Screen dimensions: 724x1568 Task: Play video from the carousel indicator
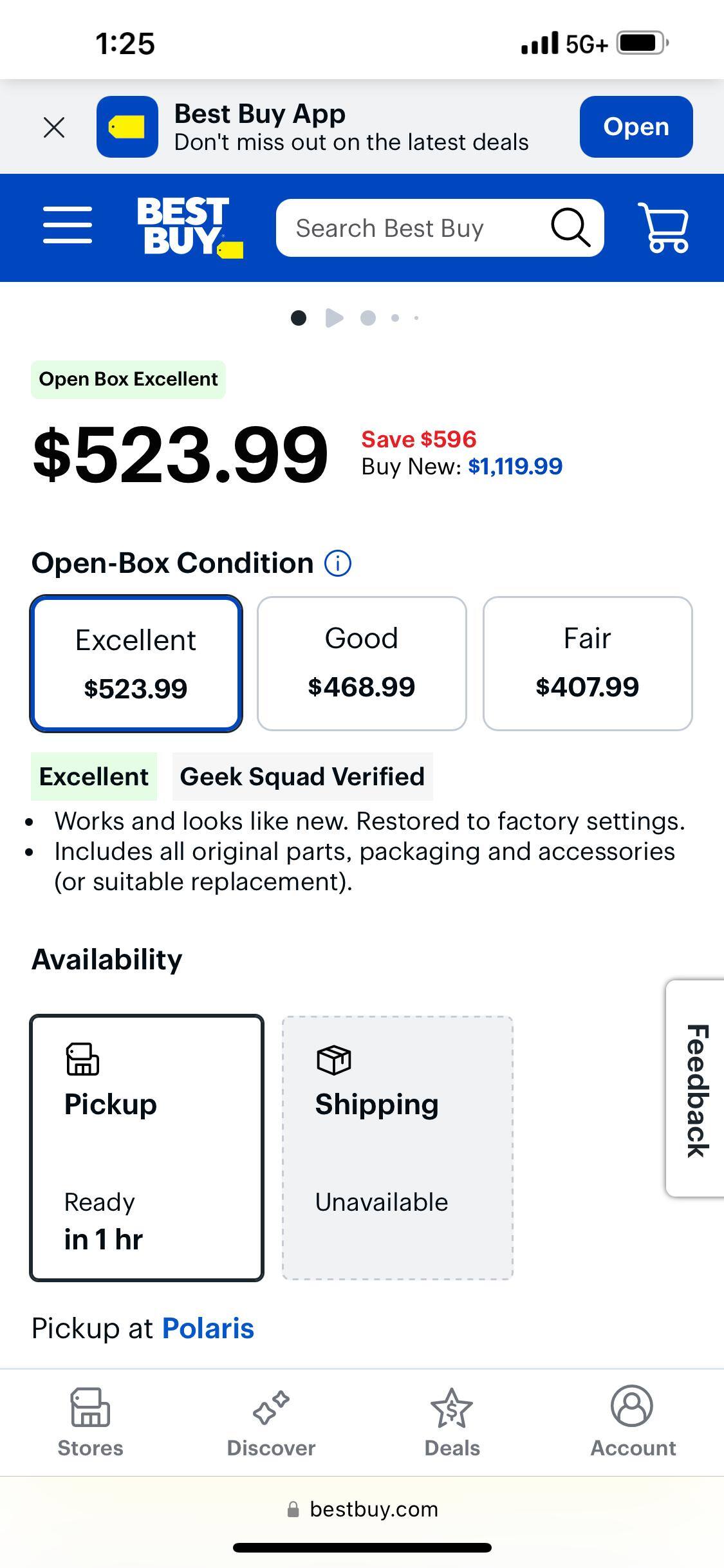click(x=334, y=318)
